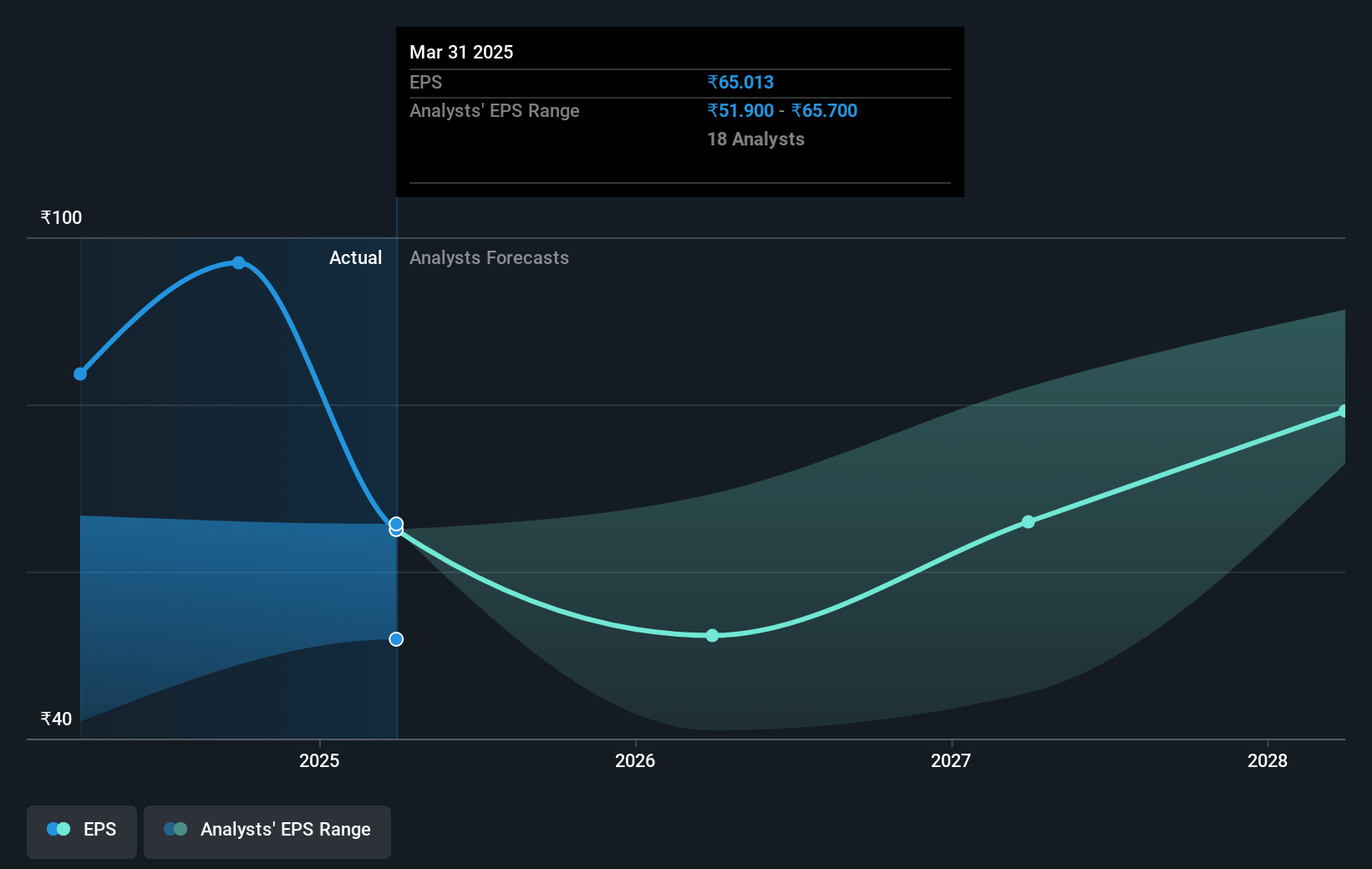This screenshot has width=1372, height=869.
Task: Click the 'Actual' section label
Action: pos(355,257)
